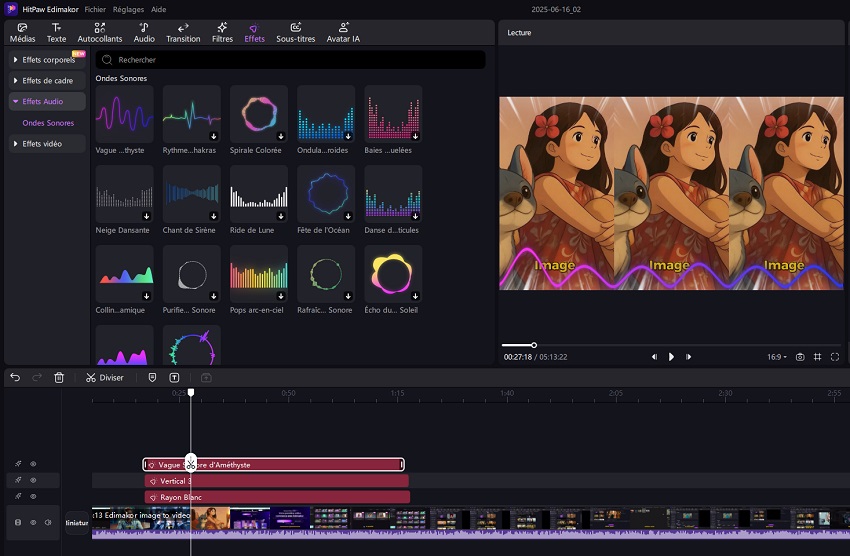The height and width of the screenshot is (556, 850).
Task: Click the preview playback progress slider
Action: tap(670, 345)
